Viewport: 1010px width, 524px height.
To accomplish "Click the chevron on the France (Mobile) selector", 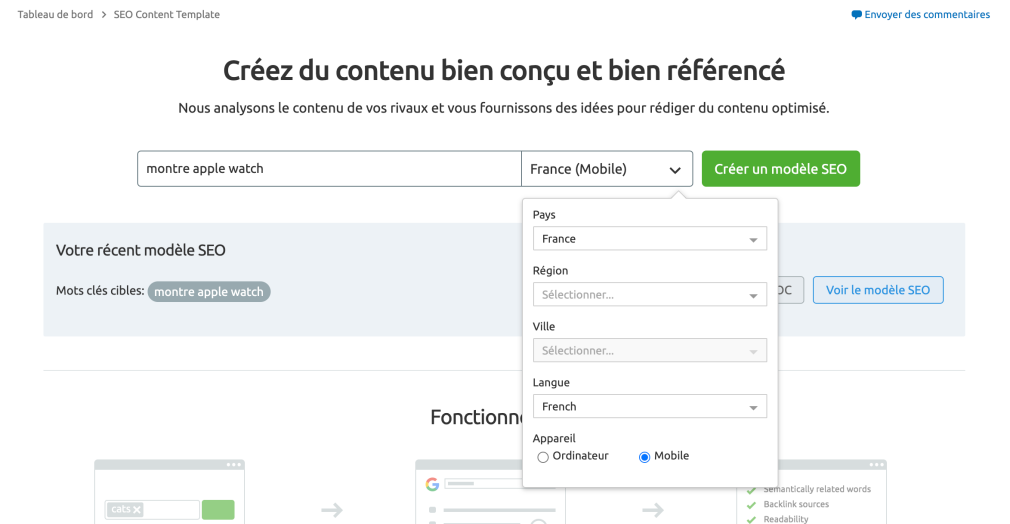I will pyautogui.click(x=674, y=170).
